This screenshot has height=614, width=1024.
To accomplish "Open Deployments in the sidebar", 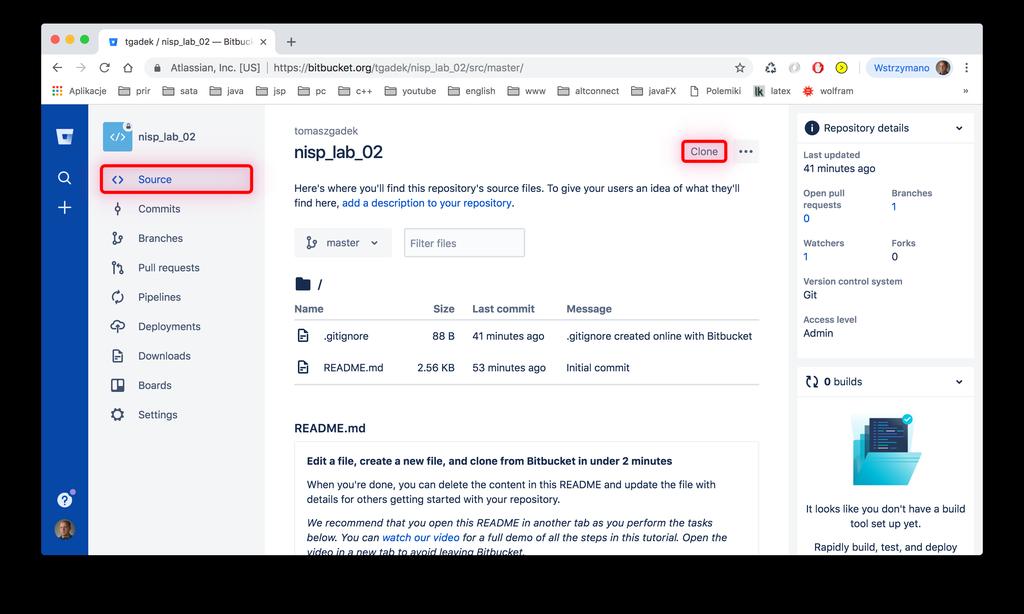I will [x=176, y=327].
